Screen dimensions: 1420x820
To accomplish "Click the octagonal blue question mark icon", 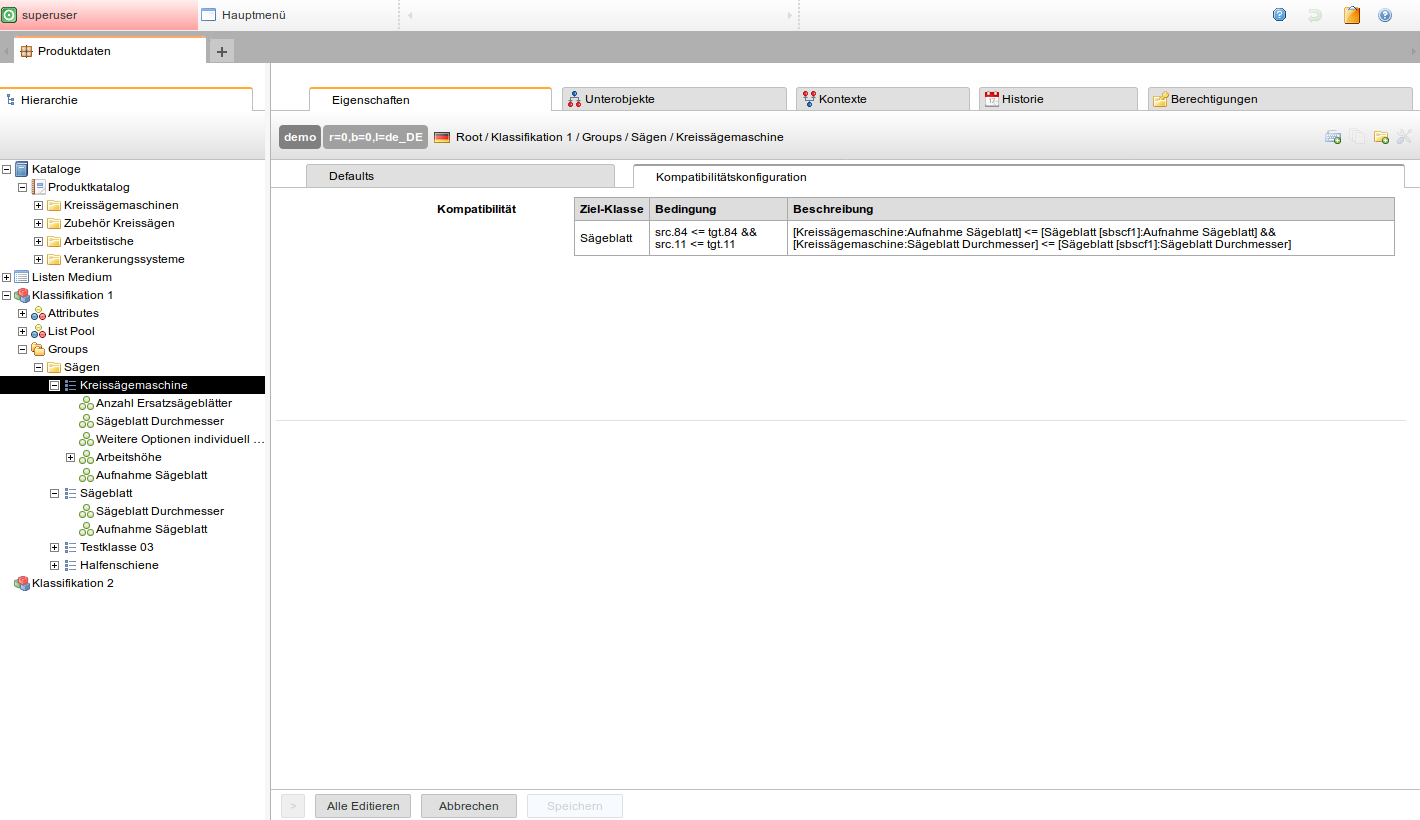I will point(1279,15).
